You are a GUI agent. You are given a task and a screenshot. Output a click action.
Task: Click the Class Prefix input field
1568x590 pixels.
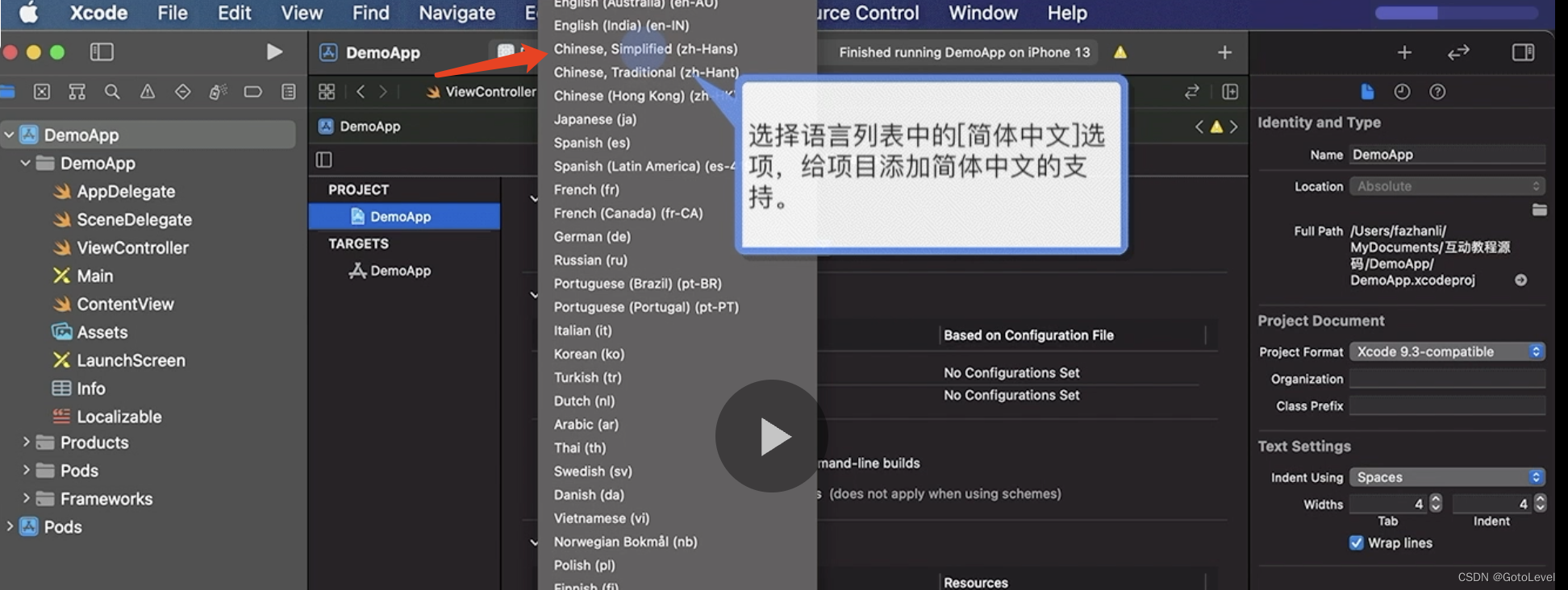pyautogui.click(x=1447, y=405)
